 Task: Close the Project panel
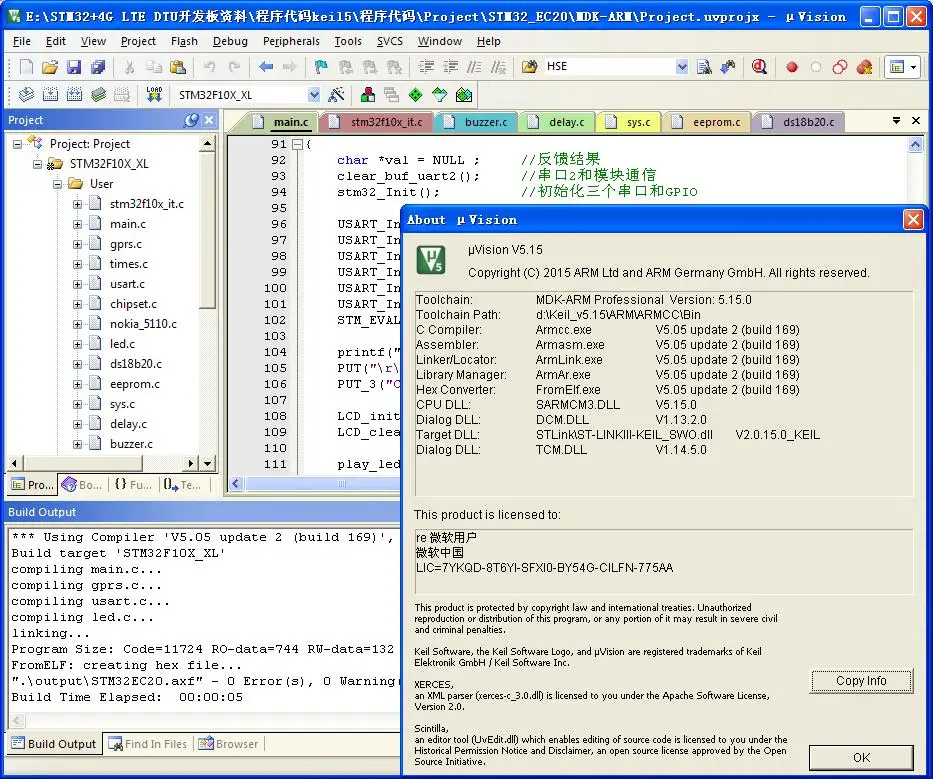pyautogui.click(x=209, y=120)
